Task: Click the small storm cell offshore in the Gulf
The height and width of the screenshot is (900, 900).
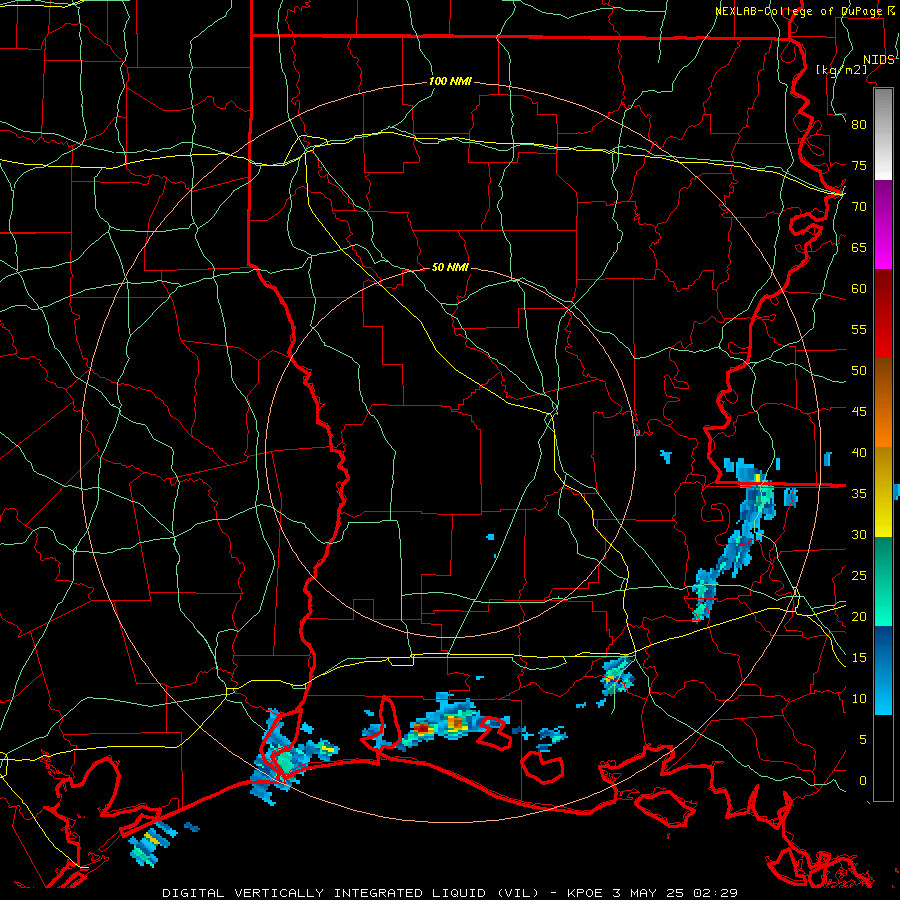Action: coord(151,843)
